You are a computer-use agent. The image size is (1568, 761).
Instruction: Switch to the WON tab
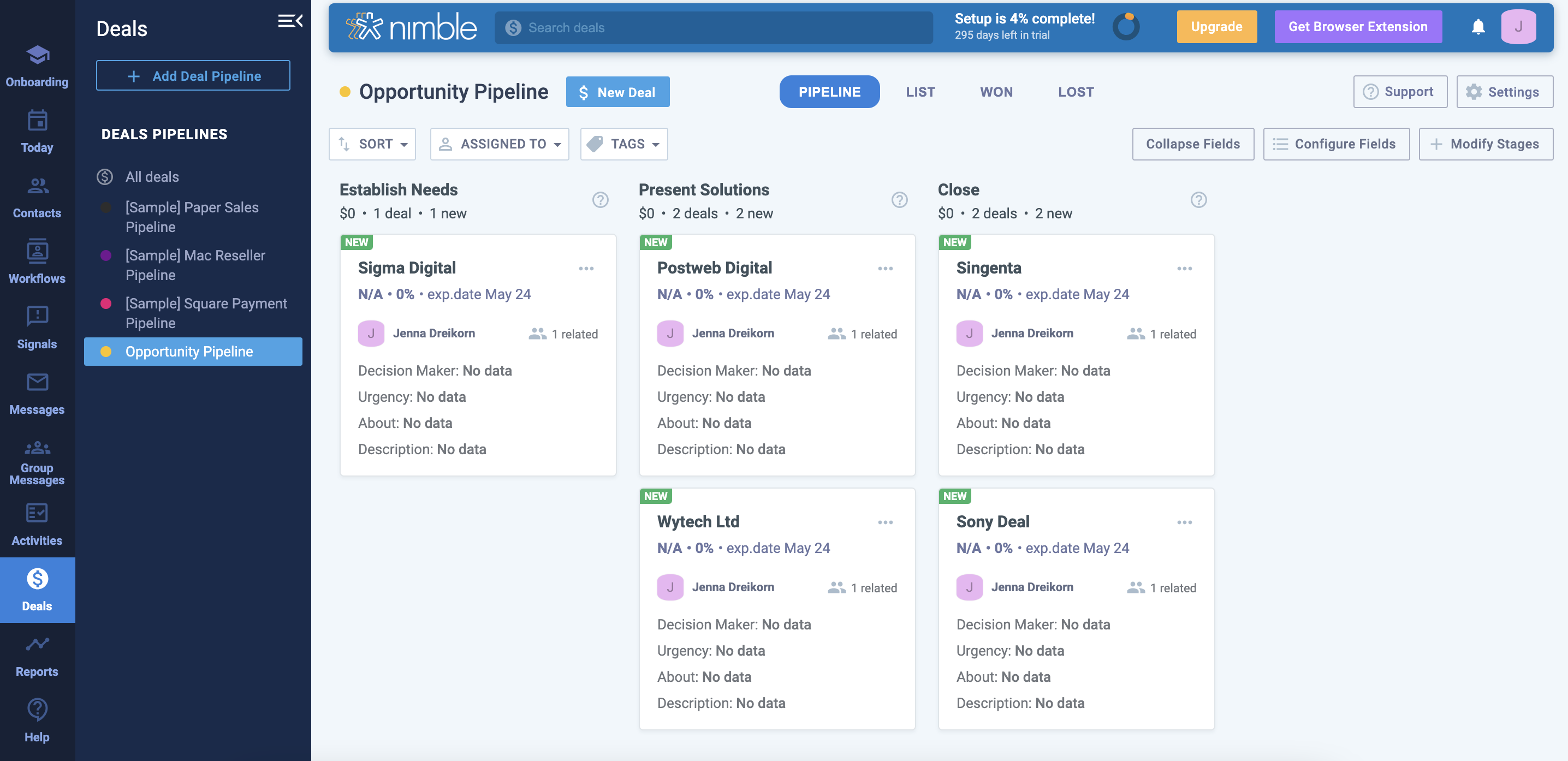996,92
